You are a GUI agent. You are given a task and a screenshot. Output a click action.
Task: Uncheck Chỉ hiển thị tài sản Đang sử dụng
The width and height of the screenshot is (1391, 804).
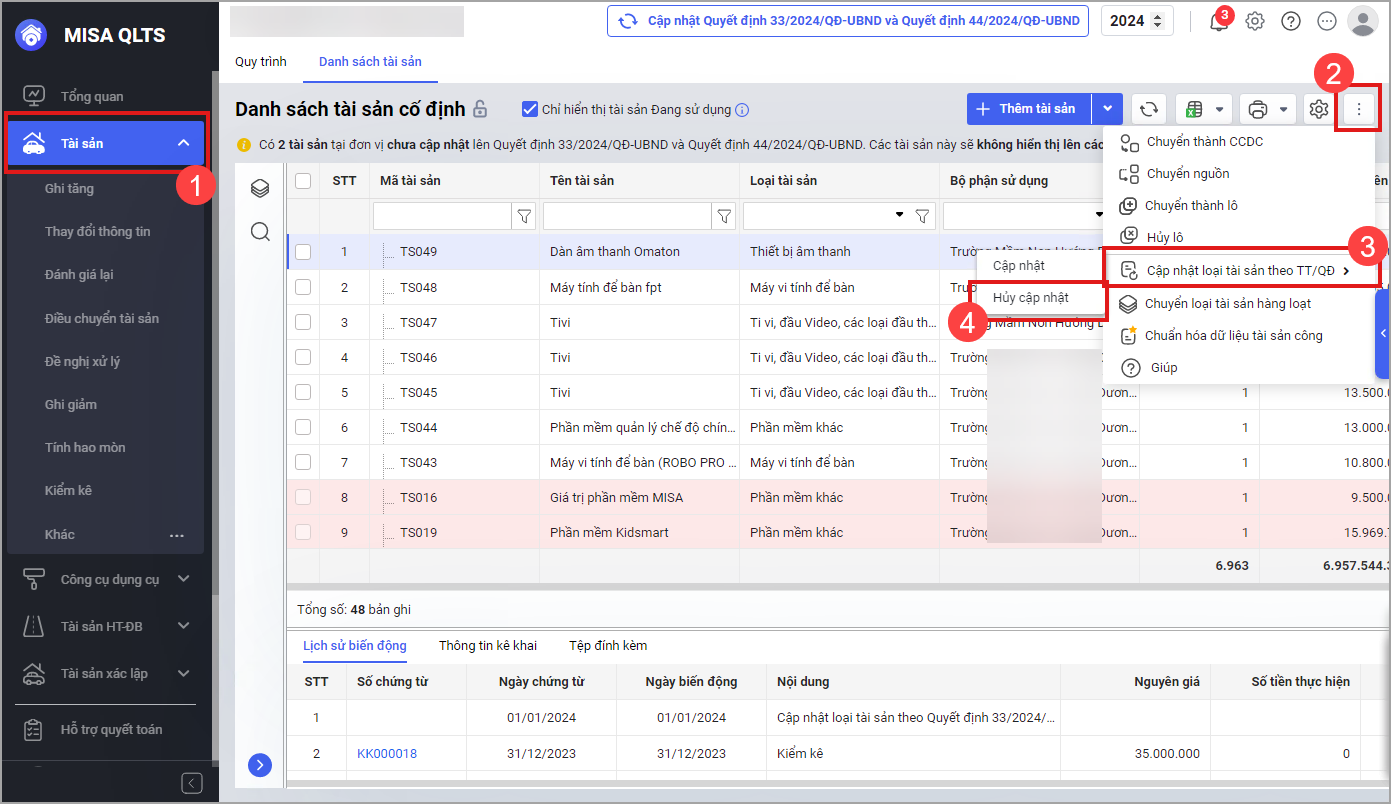530,109
